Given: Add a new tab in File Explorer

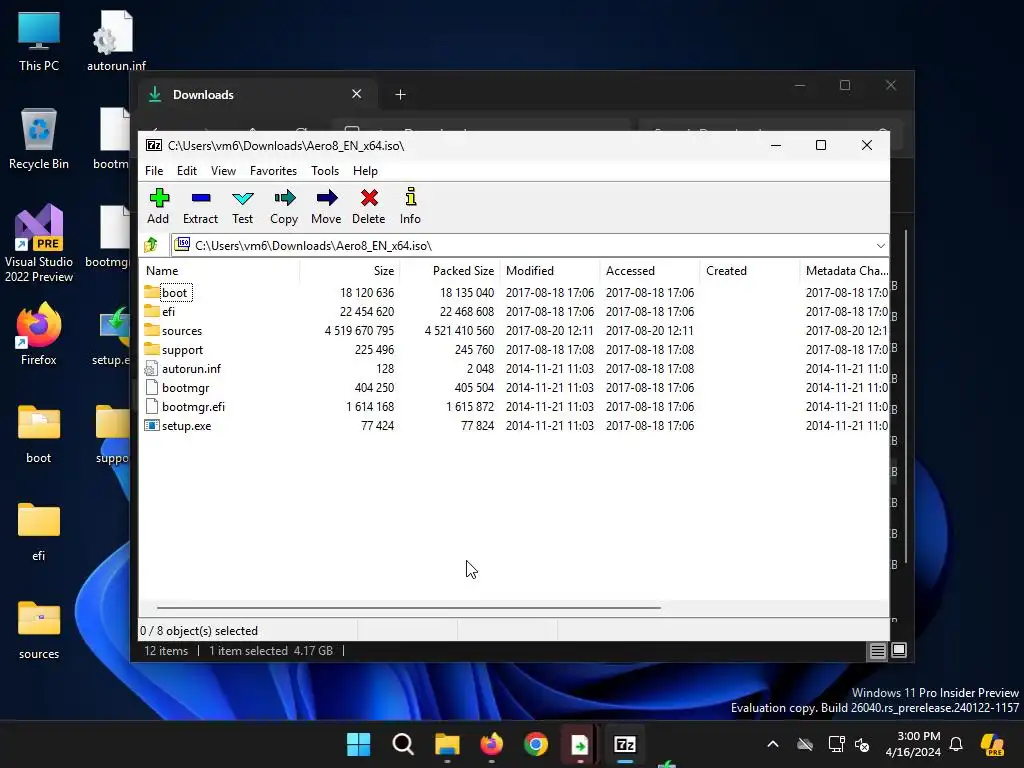Looking at the screenshot, I should tap(400, 95).
